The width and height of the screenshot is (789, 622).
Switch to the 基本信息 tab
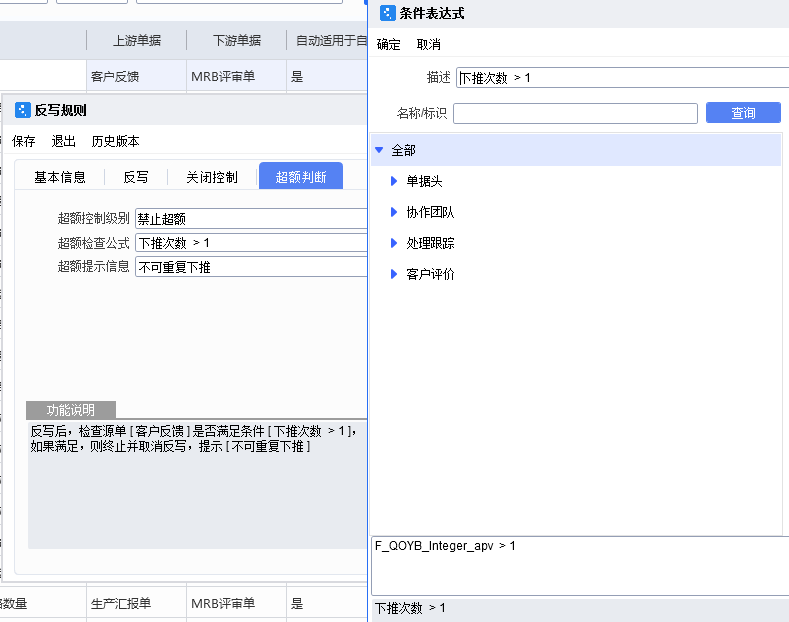[x=60, y=177]
